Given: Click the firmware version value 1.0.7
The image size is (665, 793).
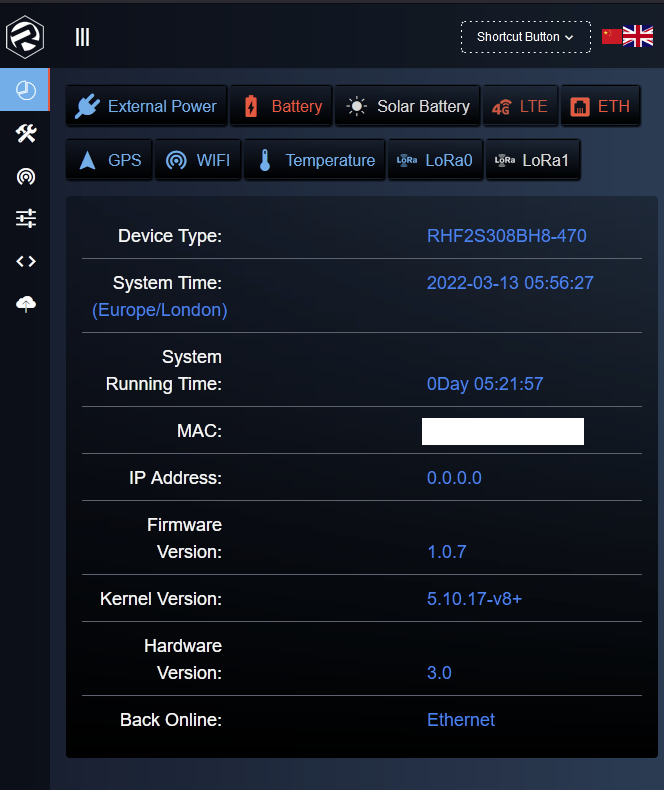Looking at the screenshot, I should (x=447, y=552).
